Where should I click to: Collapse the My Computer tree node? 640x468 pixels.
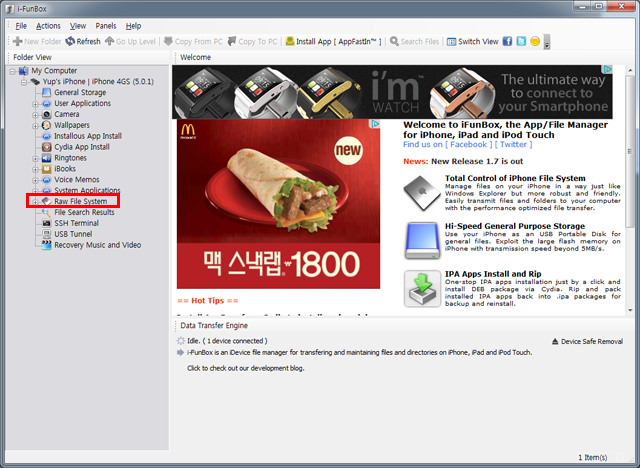(x=13, y=71)
